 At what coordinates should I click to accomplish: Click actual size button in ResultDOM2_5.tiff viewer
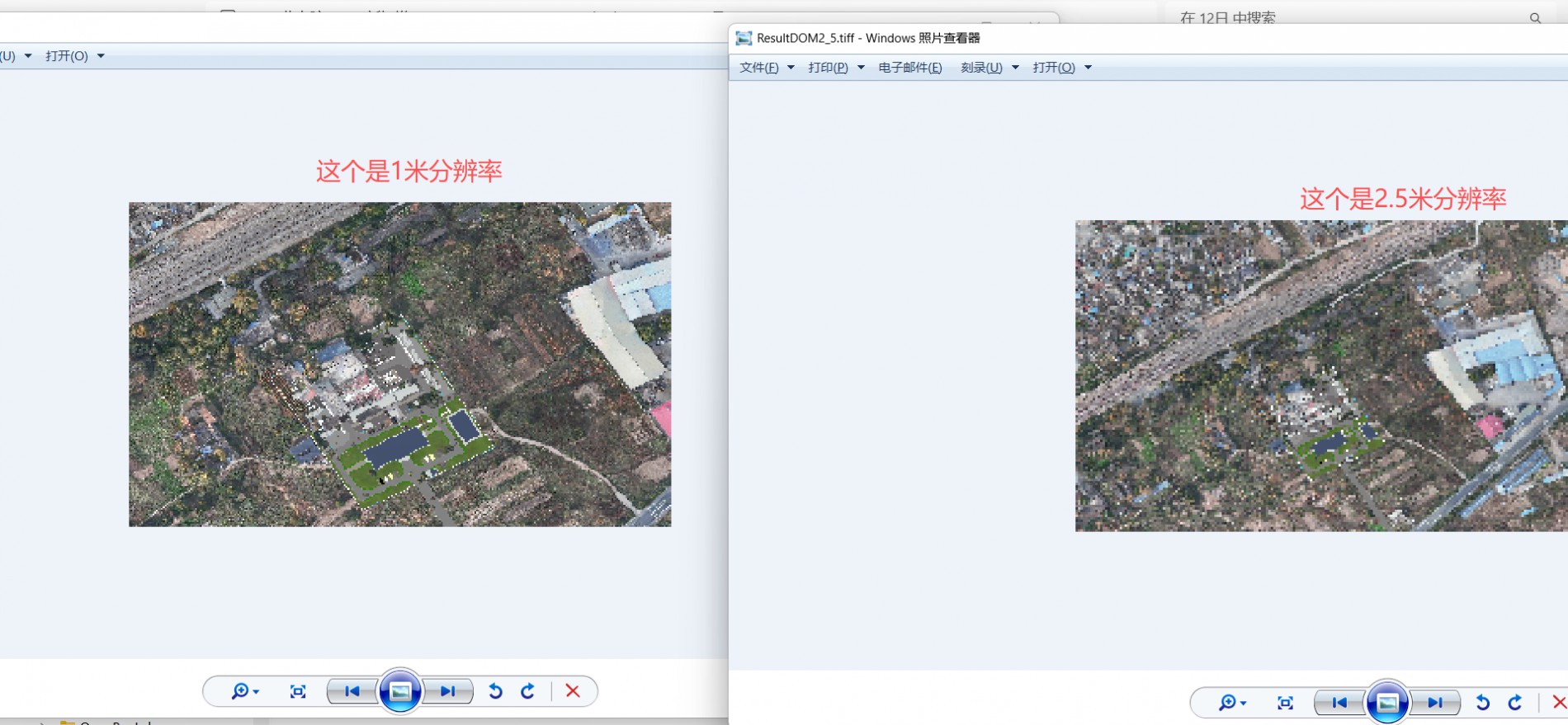pos(1285,703)
